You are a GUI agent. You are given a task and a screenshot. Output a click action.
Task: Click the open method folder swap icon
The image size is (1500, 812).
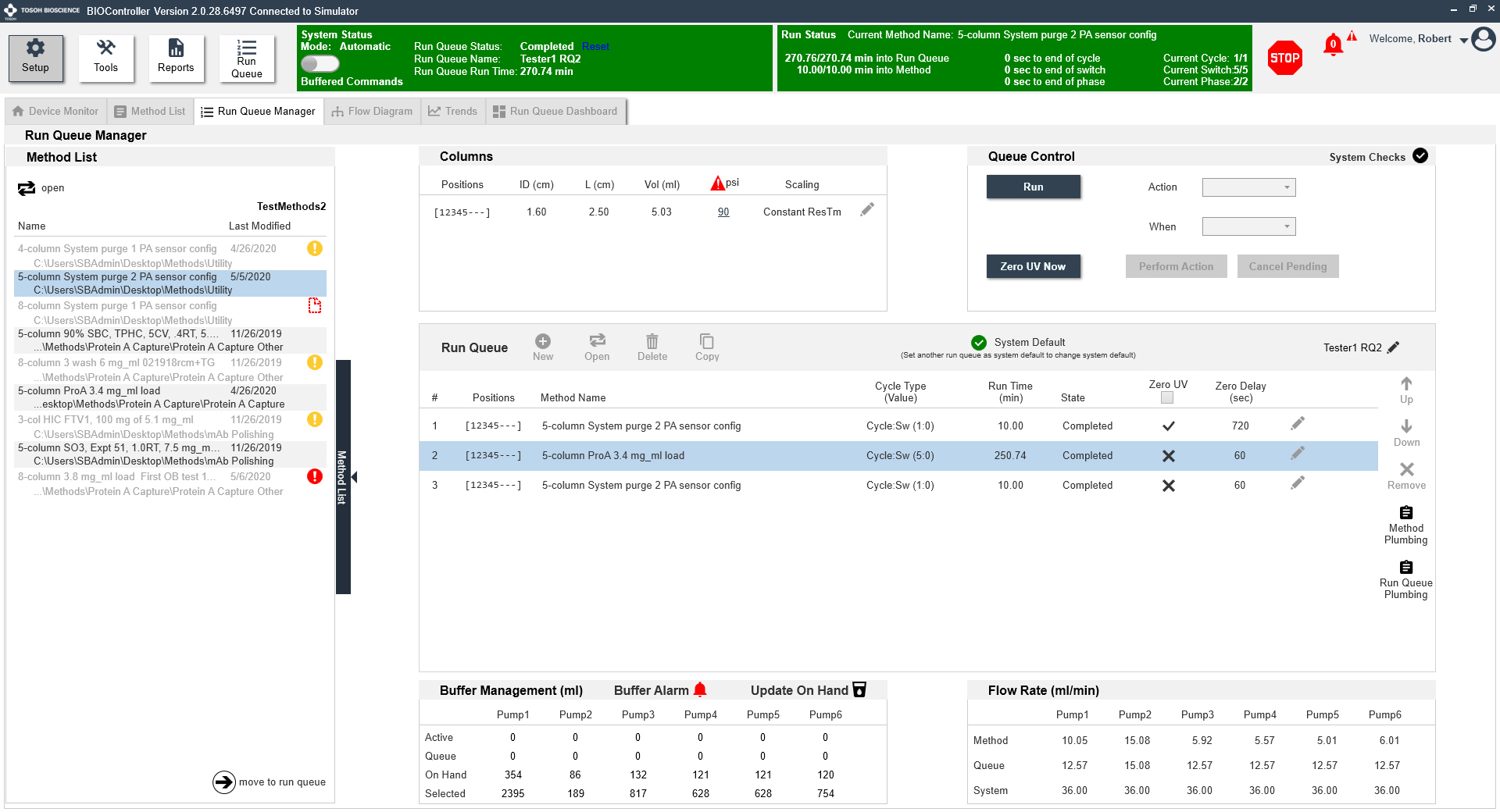point(27,188)
